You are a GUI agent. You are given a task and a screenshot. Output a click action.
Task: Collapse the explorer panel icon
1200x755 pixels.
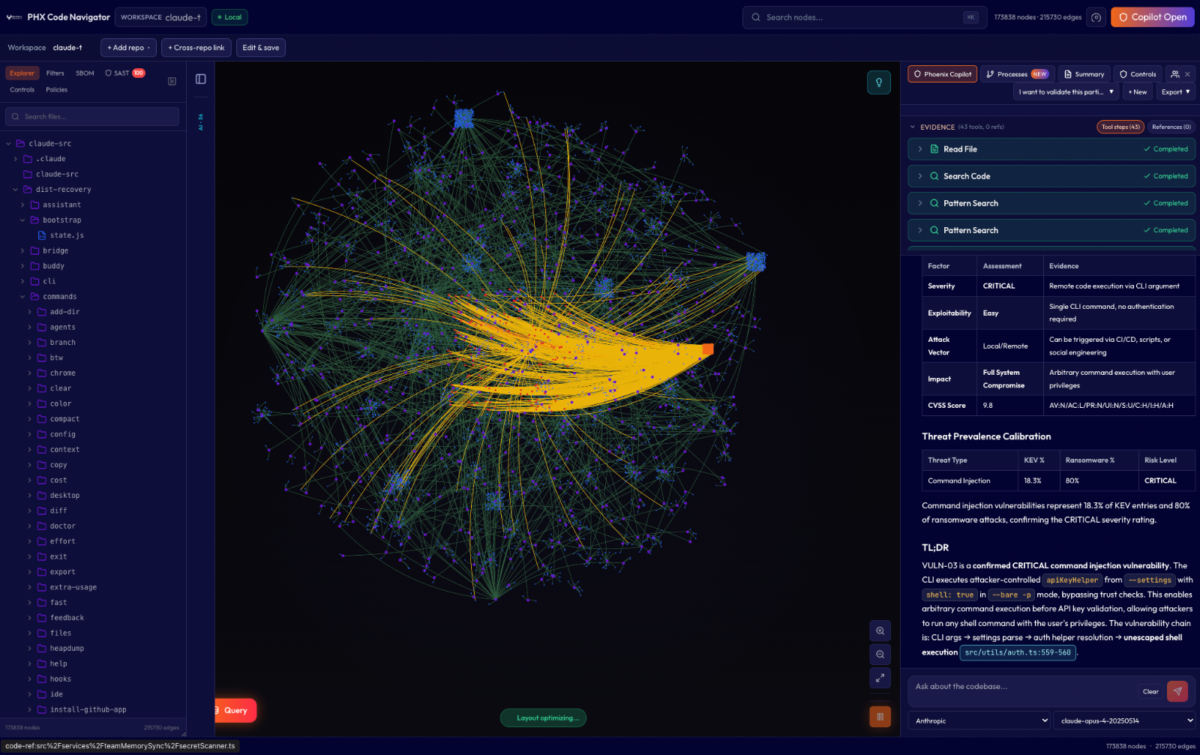(x=172, y=81)
